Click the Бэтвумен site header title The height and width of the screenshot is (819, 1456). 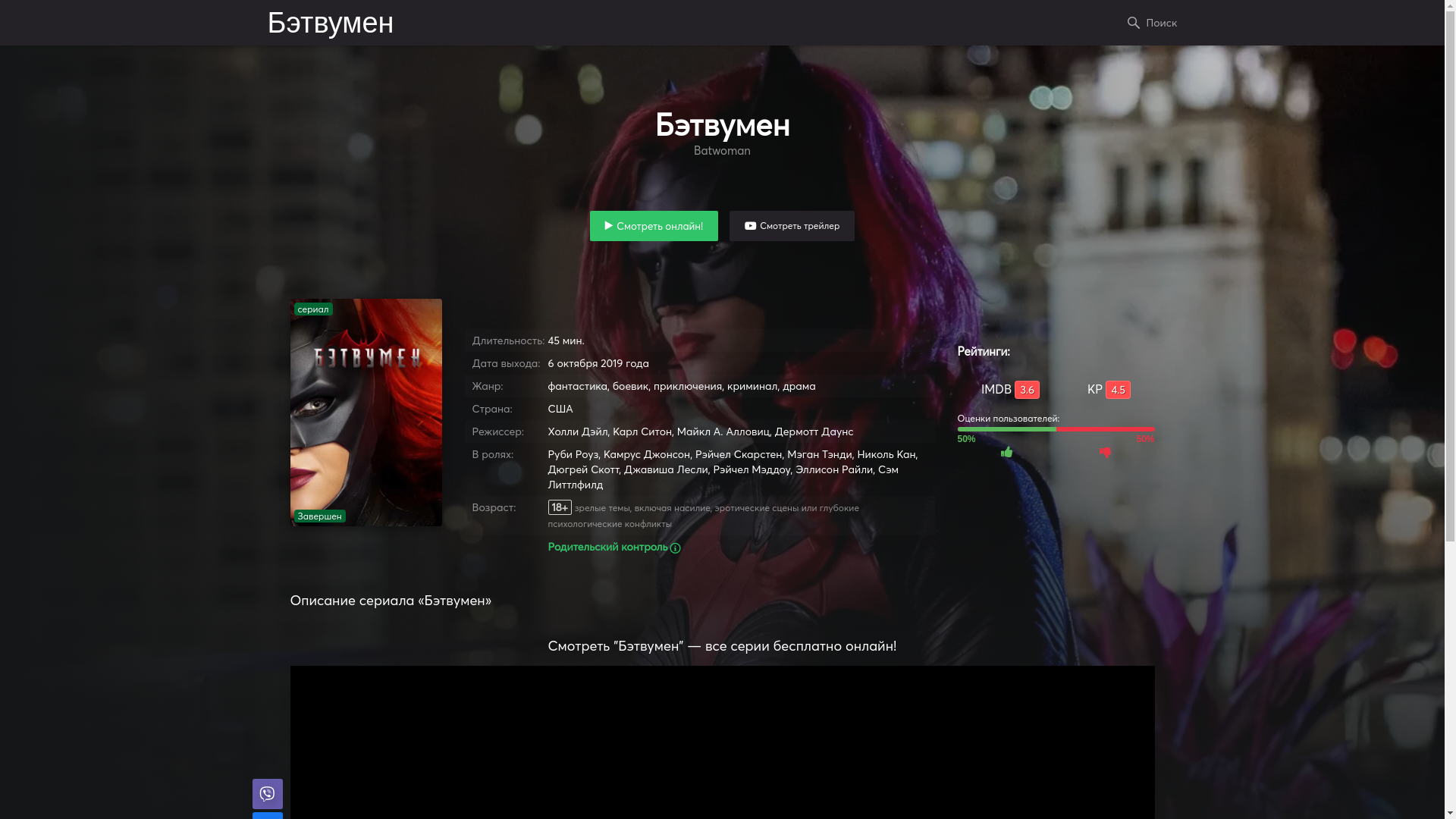331,23
